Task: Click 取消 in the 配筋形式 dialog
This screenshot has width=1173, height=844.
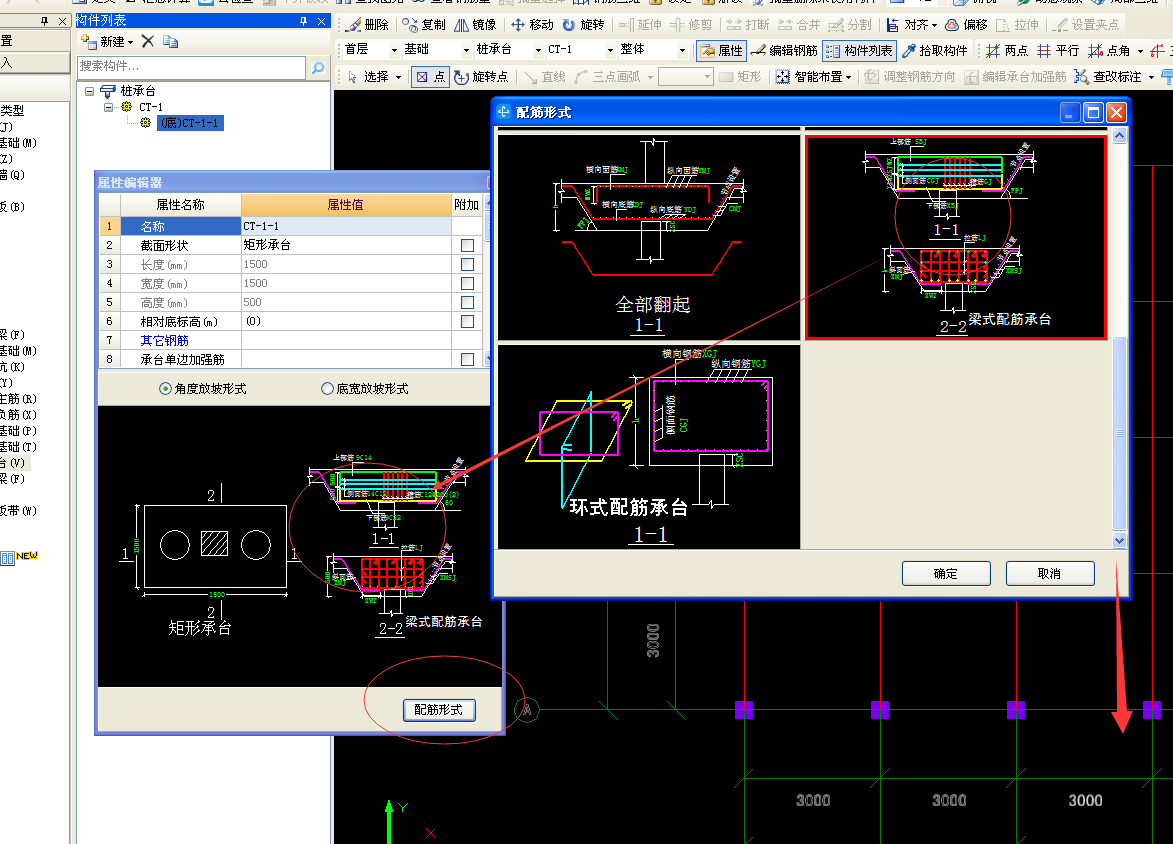Action: [1050, 573]
